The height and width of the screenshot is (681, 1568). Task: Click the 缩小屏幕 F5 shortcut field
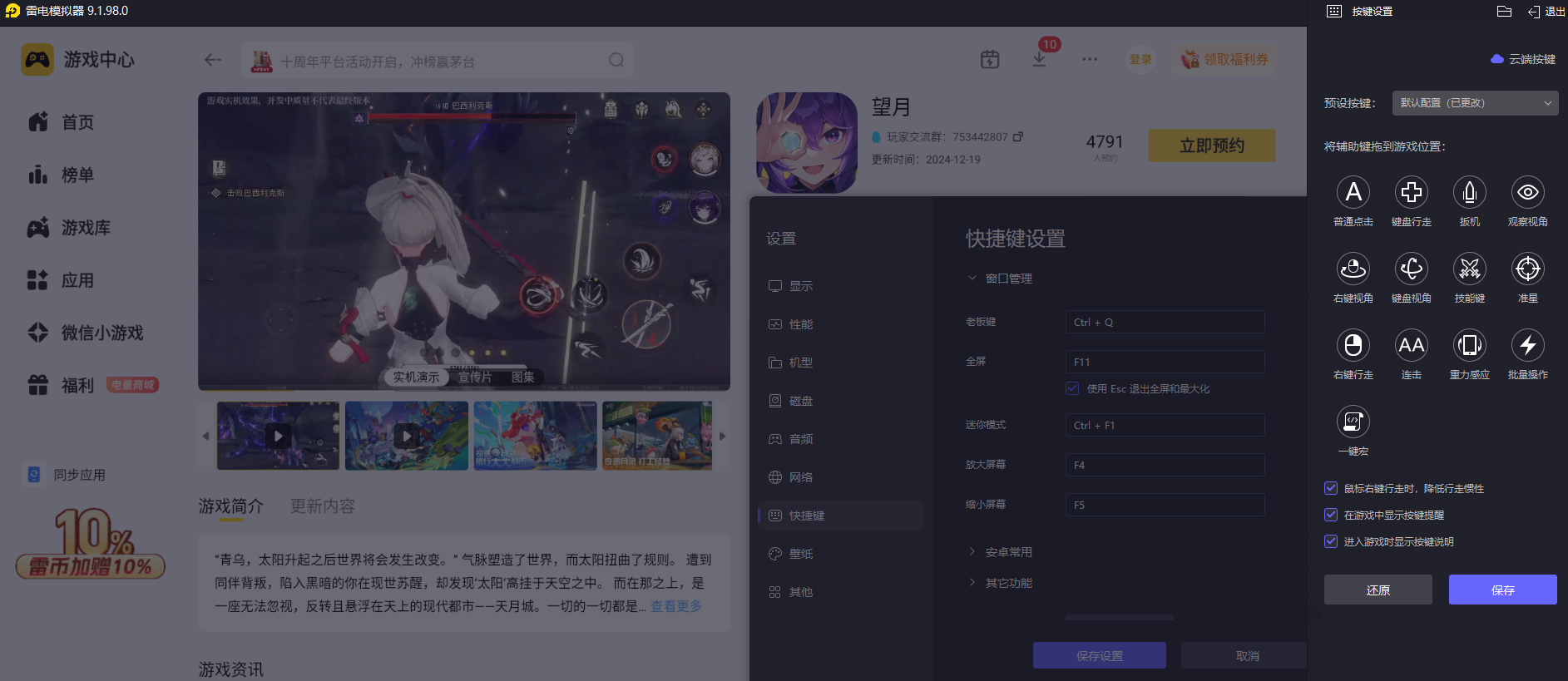tap(1165, 505)
